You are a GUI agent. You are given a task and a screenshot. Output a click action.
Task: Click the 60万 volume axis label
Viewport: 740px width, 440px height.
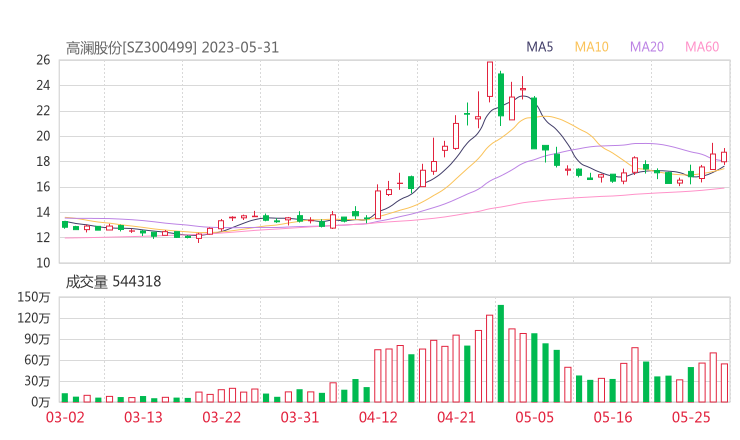[37, 360]
